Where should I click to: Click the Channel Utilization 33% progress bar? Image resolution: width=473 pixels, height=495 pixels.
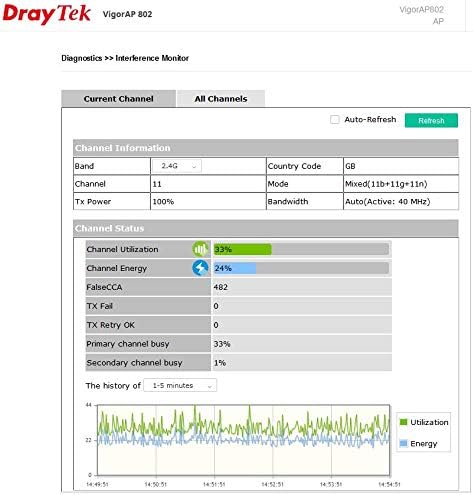301,249
